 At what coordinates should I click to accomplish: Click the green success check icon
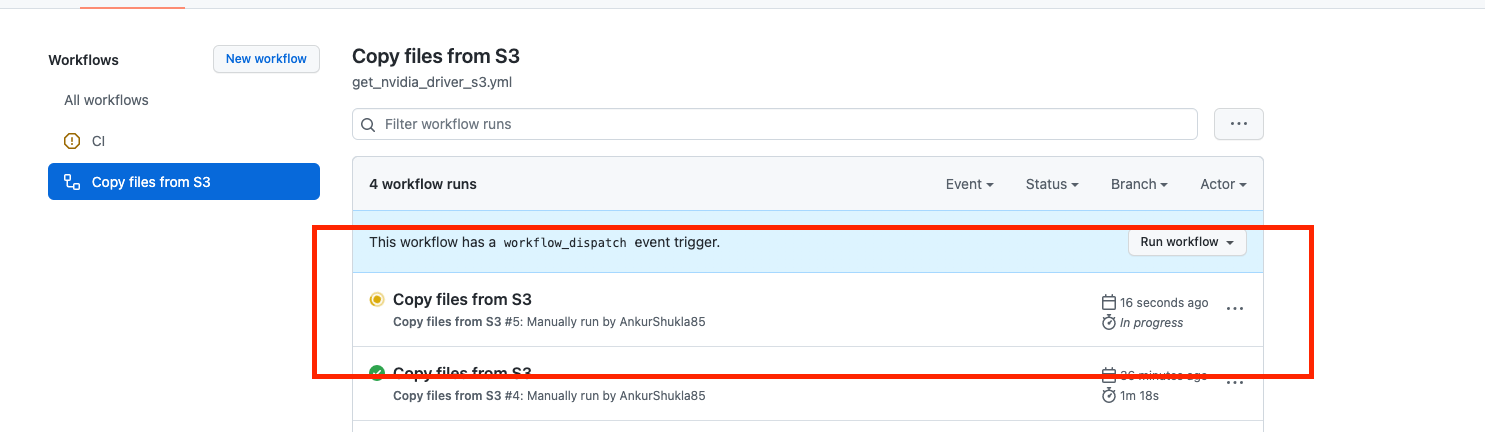coord(377,373)
